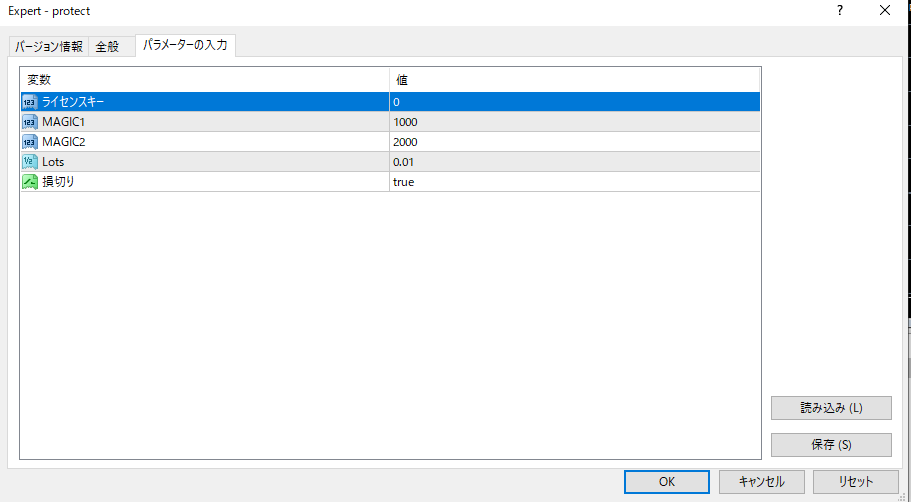Open the help question mark button

[840, 10]
